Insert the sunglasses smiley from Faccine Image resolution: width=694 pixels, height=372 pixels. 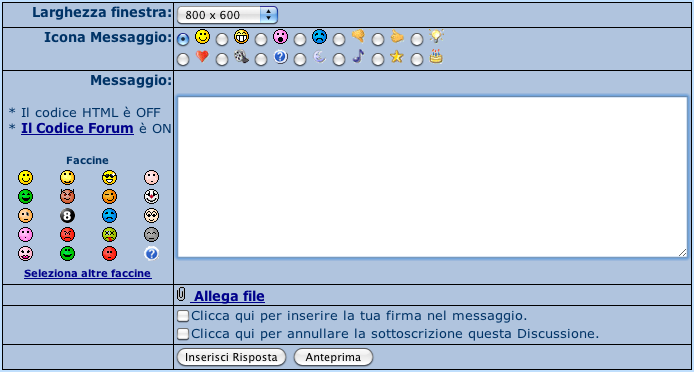point(109,178)
